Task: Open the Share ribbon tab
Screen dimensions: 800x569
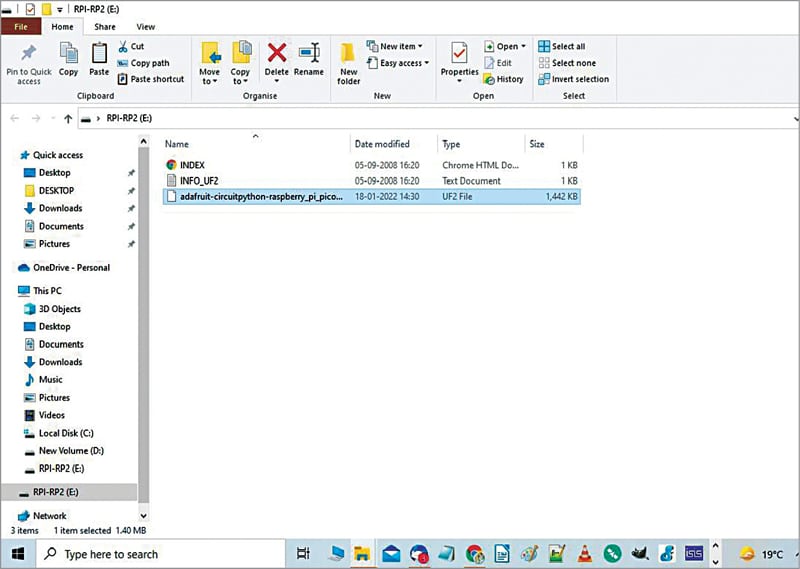Action: click(x=104, y=27)
